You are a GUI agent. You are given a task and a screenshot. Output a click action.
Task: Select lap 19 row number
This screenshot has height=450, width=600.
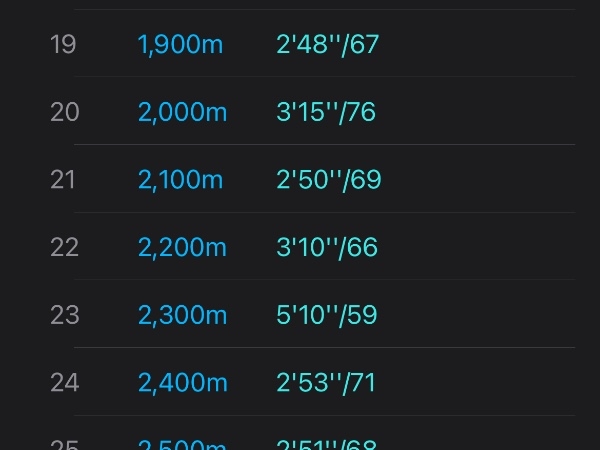point(63,44)
